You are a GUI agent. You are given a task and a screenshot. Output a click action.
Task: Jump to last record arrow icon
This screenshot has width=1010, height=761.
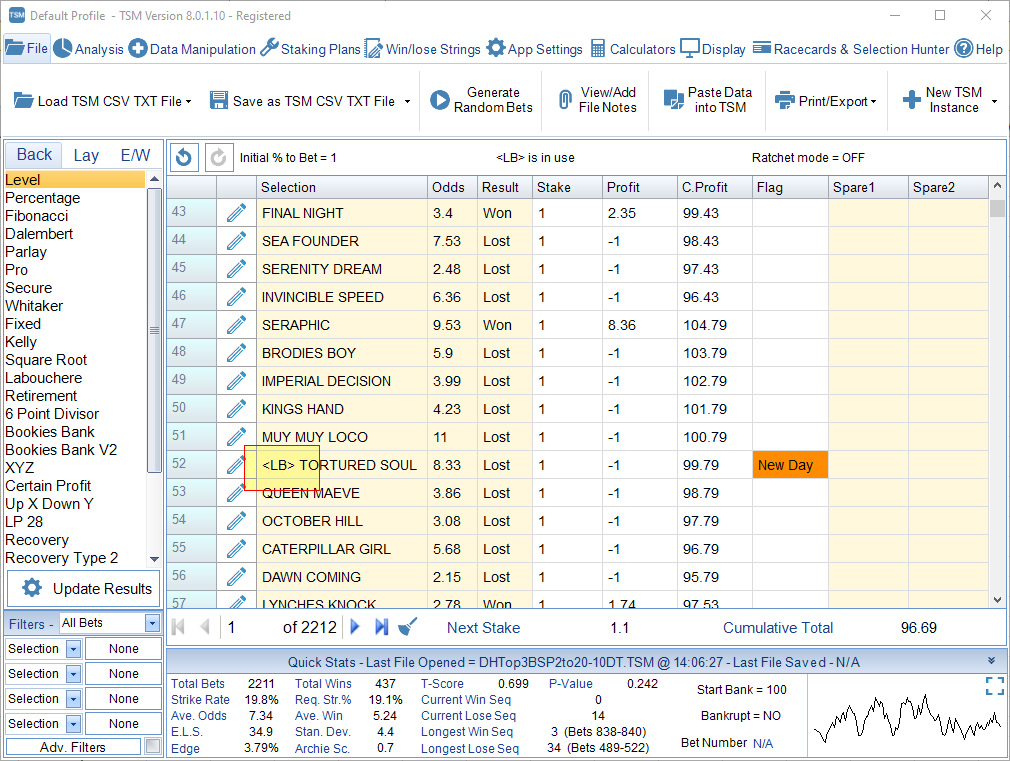[x=382, y=626]
